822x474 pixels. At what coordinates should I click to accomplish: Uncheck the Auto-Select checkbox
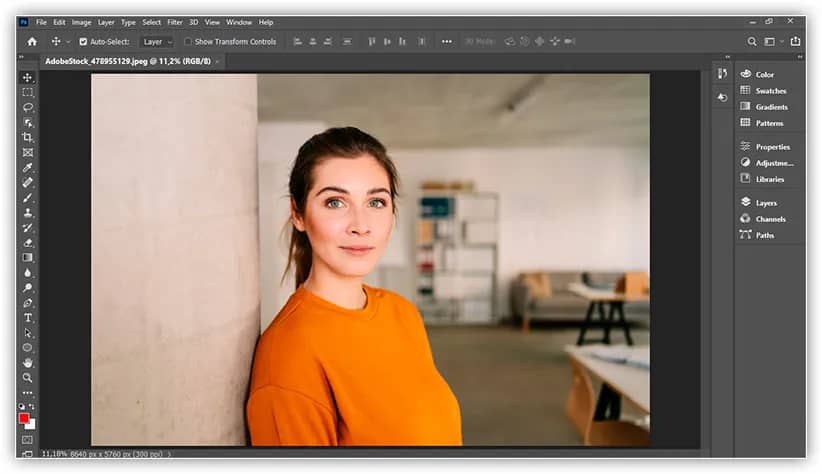click(x=83, y=42)
